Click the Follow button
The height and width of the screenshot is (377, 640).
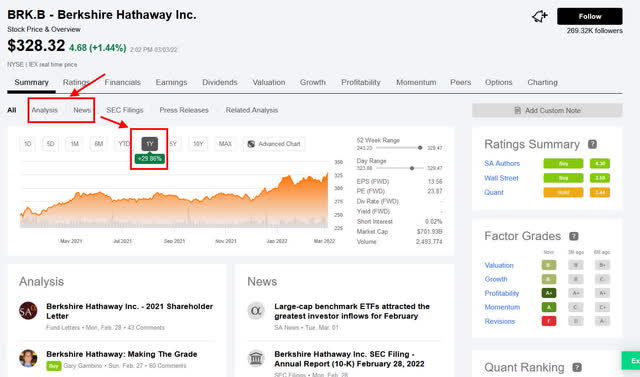589,16
